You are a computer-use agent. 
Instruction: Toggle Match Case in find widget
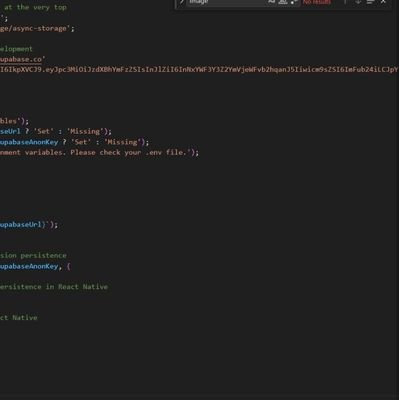[x=272, y=2]
